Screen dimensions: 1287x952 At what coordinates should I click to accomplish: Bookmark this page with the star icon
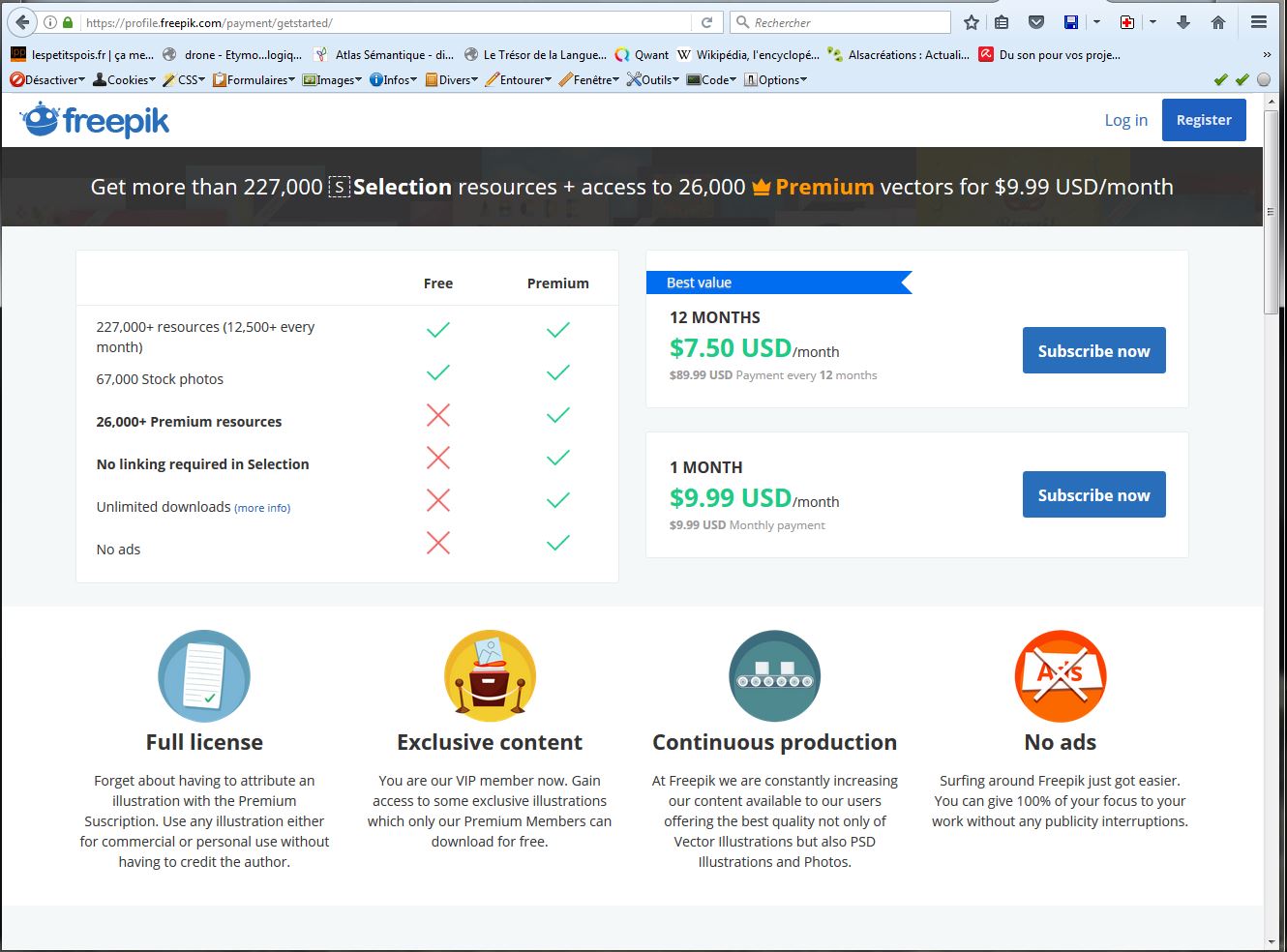[x=972, y=22]
